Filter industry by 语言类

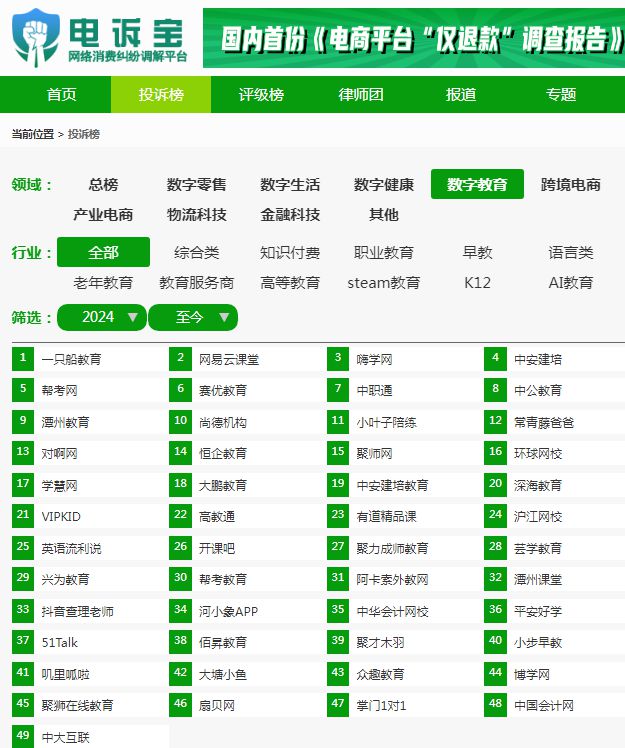[x=571, y=252]
